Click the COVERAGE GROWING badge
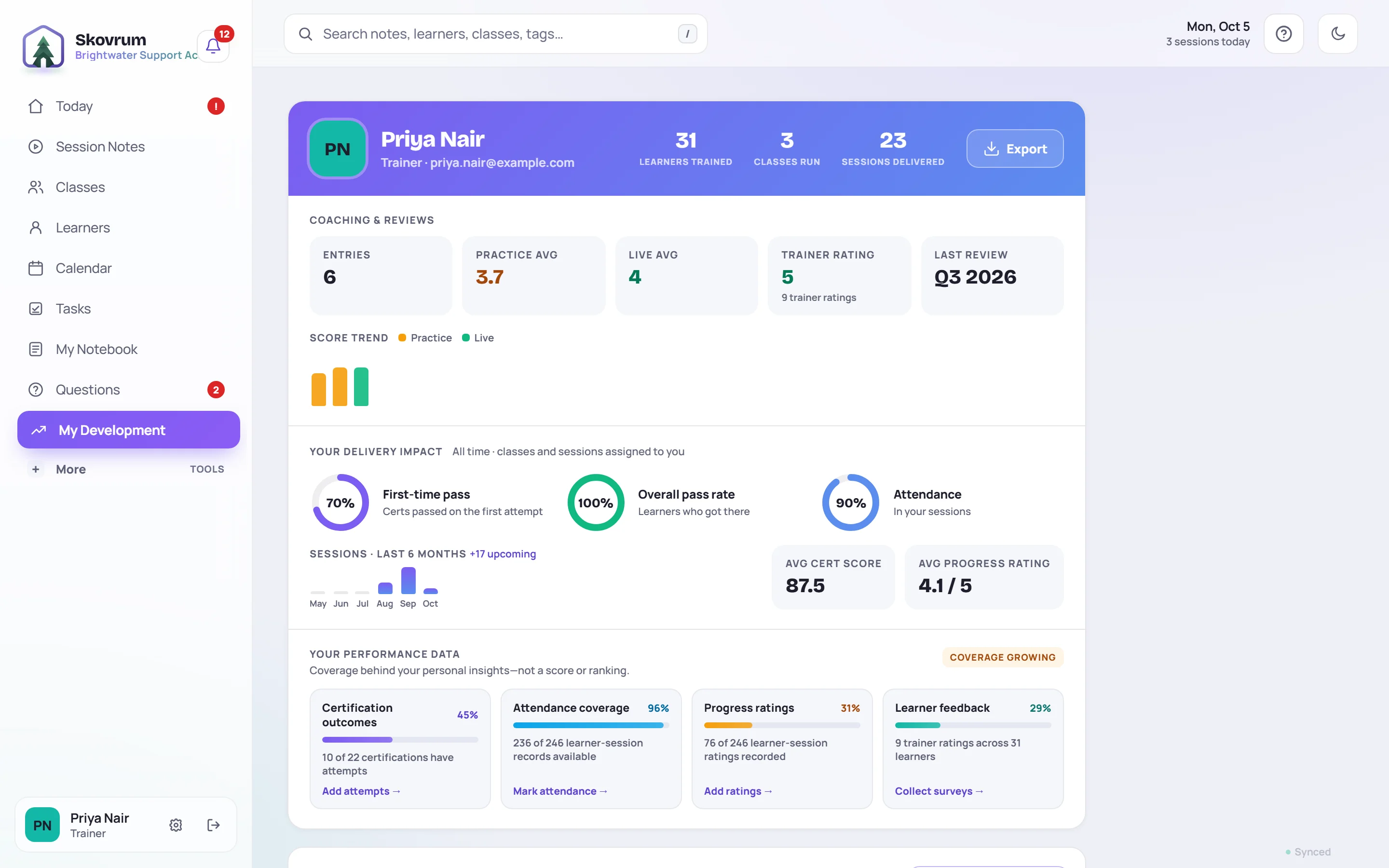This screenshot has height=868, width=1389. tap(1002, 657)
